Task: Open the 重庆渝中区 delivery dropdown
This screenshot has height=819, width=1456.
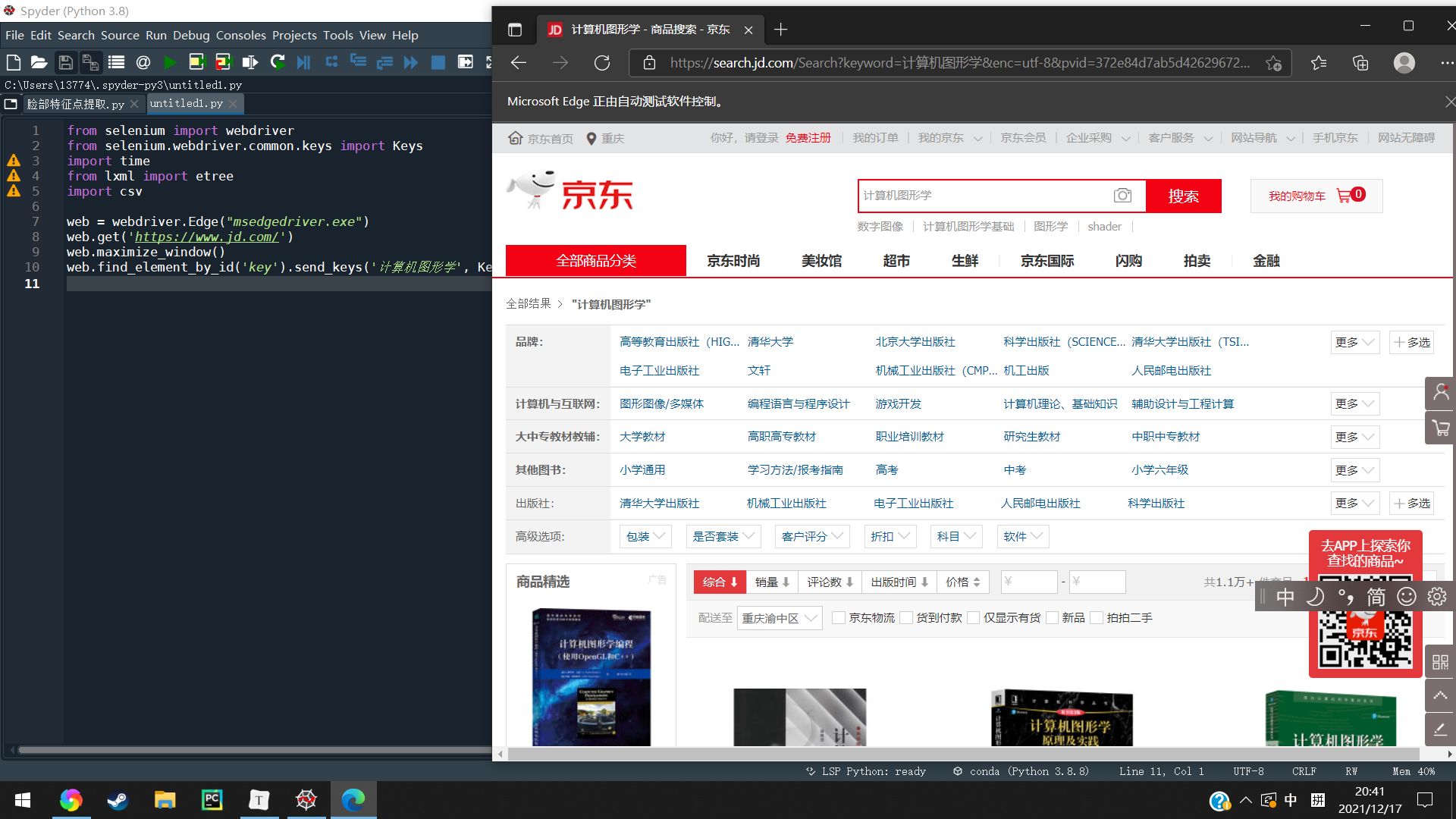Action: (780, 618)
